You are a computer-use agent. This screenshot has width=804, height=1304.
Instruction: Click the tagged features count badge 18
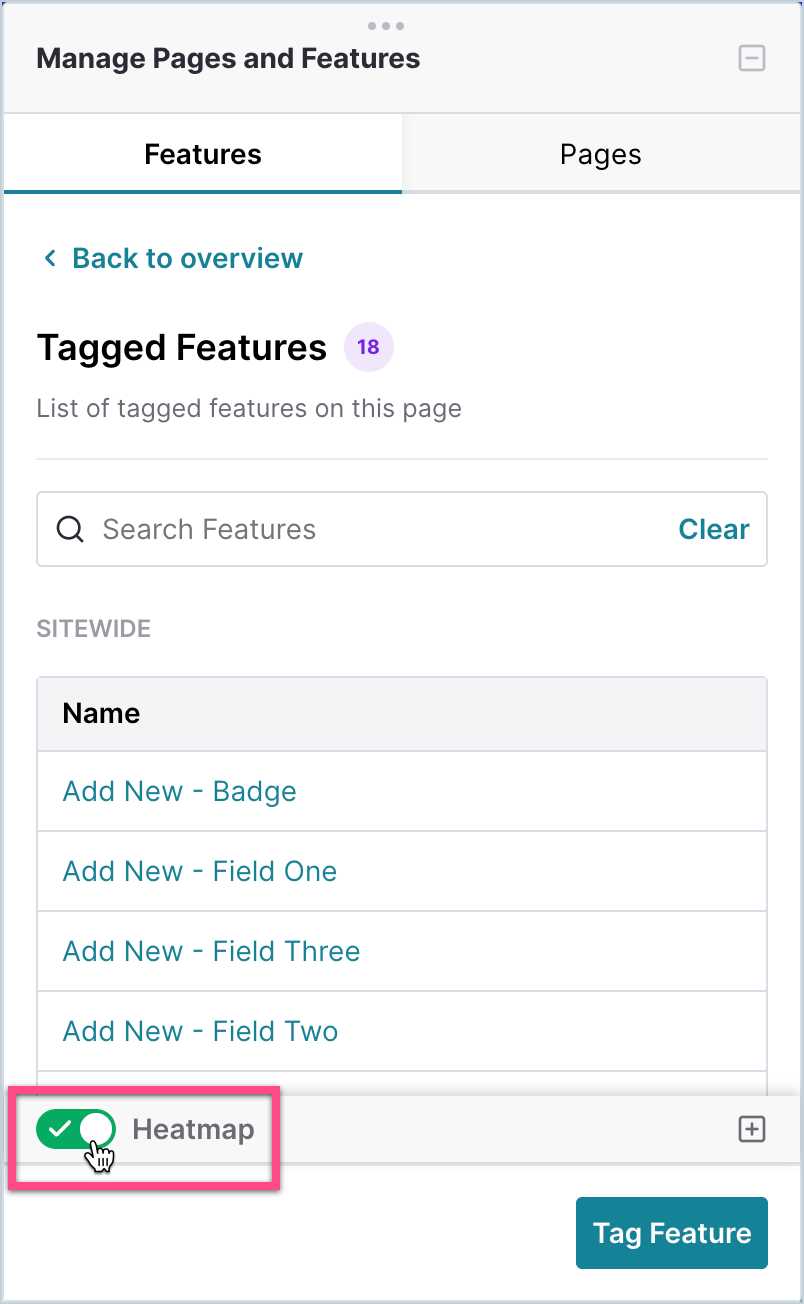tap(368, 348)
